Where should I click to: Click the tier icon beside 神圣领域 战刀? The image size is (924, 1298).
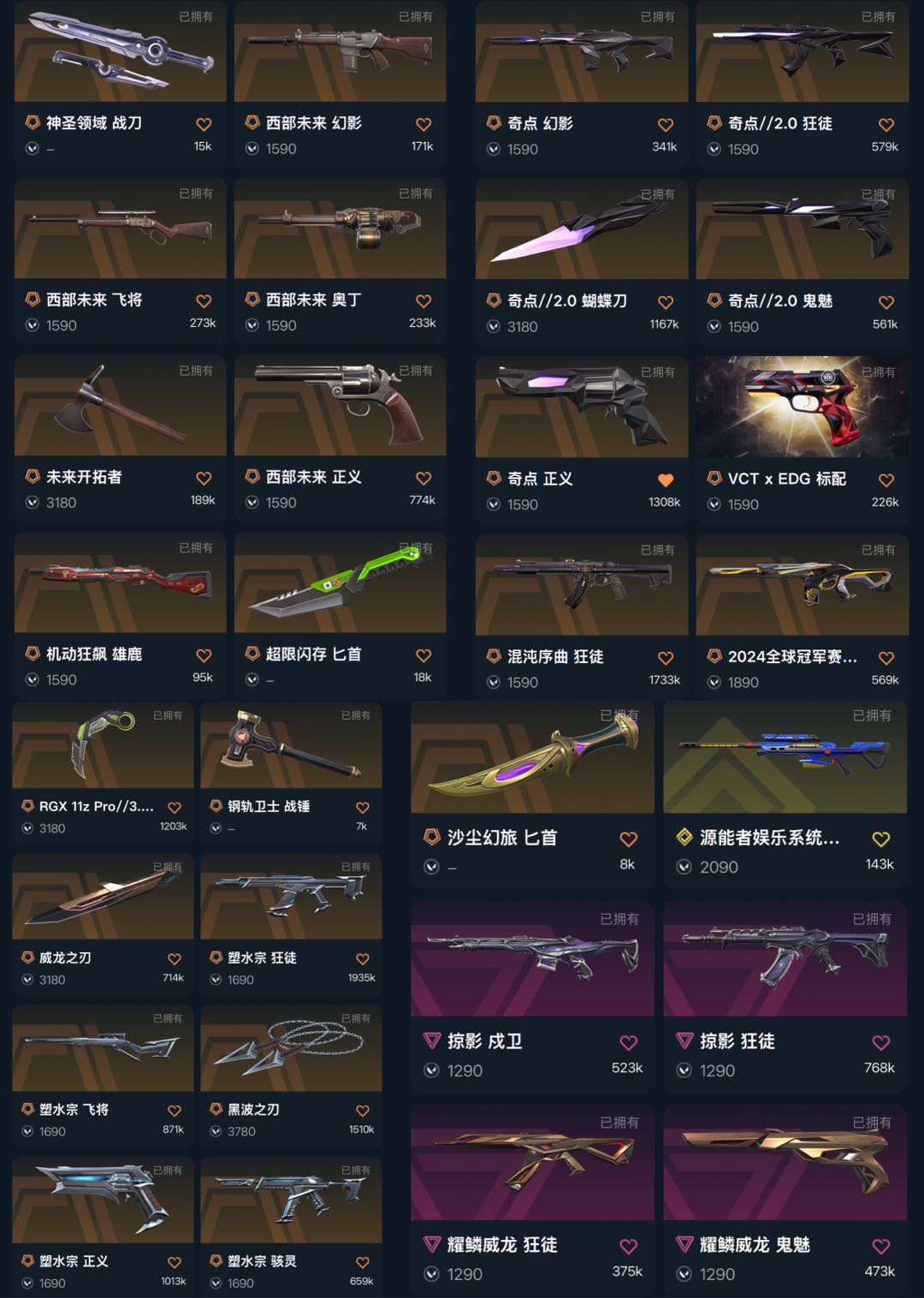click(32, 122)
